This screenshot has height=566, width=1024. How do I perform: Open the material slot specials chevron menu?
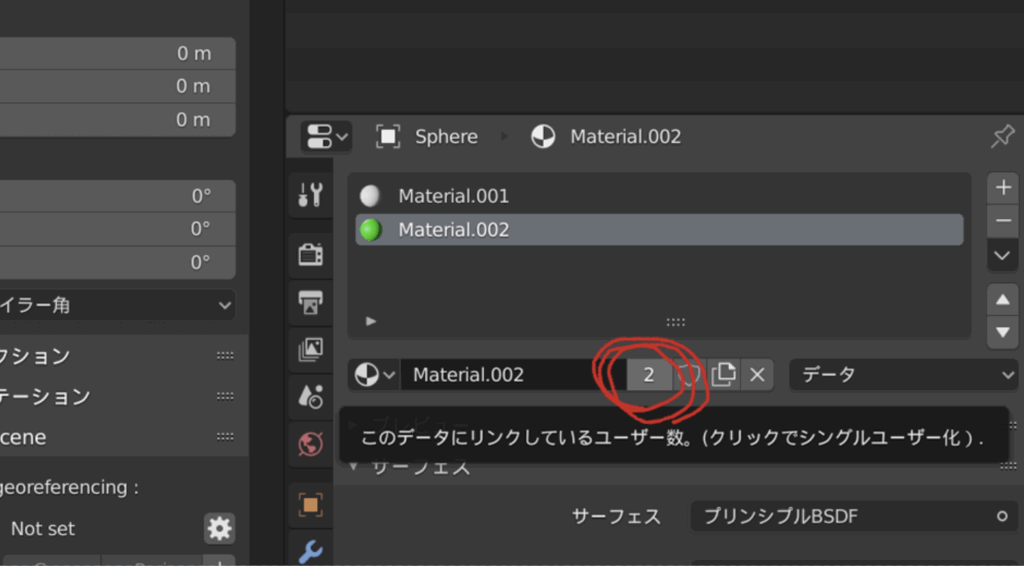pyautogui.click(x=1002, y=256)
